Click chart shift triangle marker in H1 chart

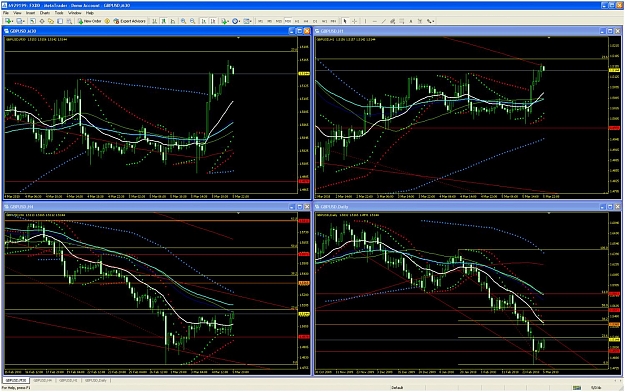click(x=549, y=38)
